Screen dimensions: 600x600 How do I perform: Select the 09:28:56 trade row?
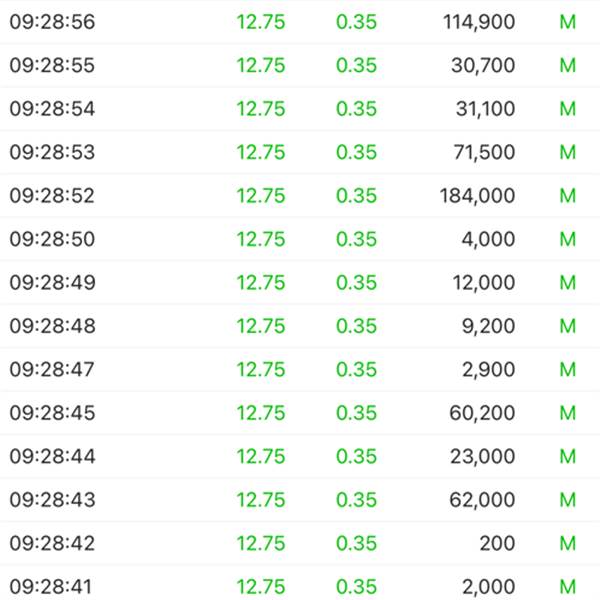pos(300,22)
